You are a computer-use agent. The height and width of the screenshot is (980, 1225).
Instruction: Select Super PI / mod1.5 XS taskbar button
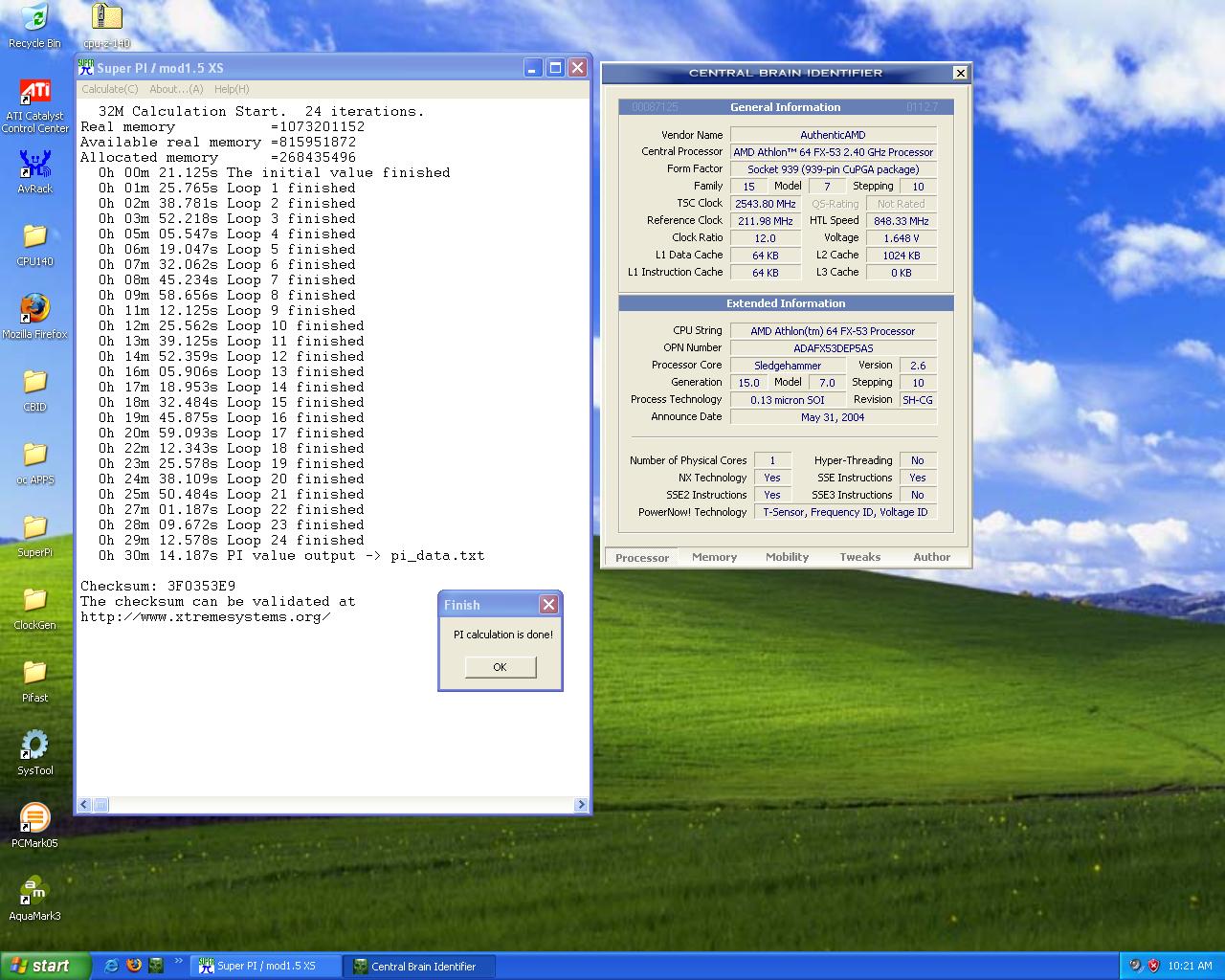point(266,966)
